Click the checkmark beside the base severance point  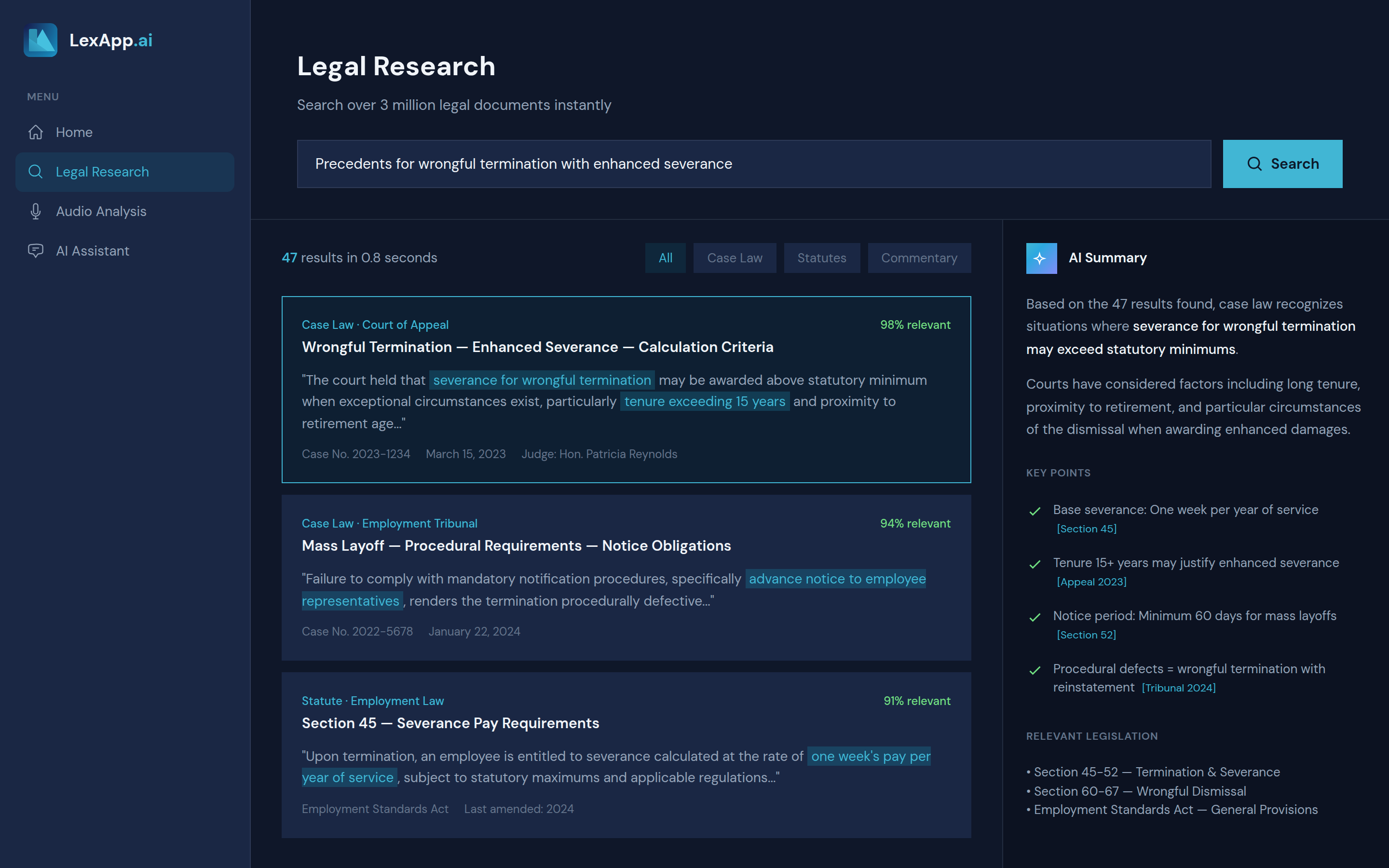[1035, 511]
